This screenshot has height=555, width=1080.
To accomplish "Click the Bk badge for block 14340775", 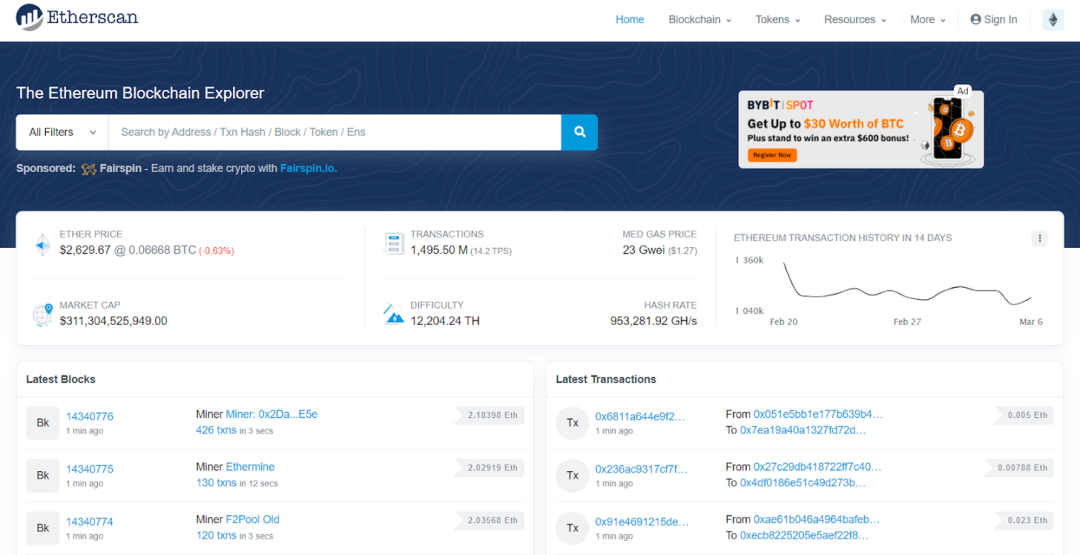I will pos(43,475).
